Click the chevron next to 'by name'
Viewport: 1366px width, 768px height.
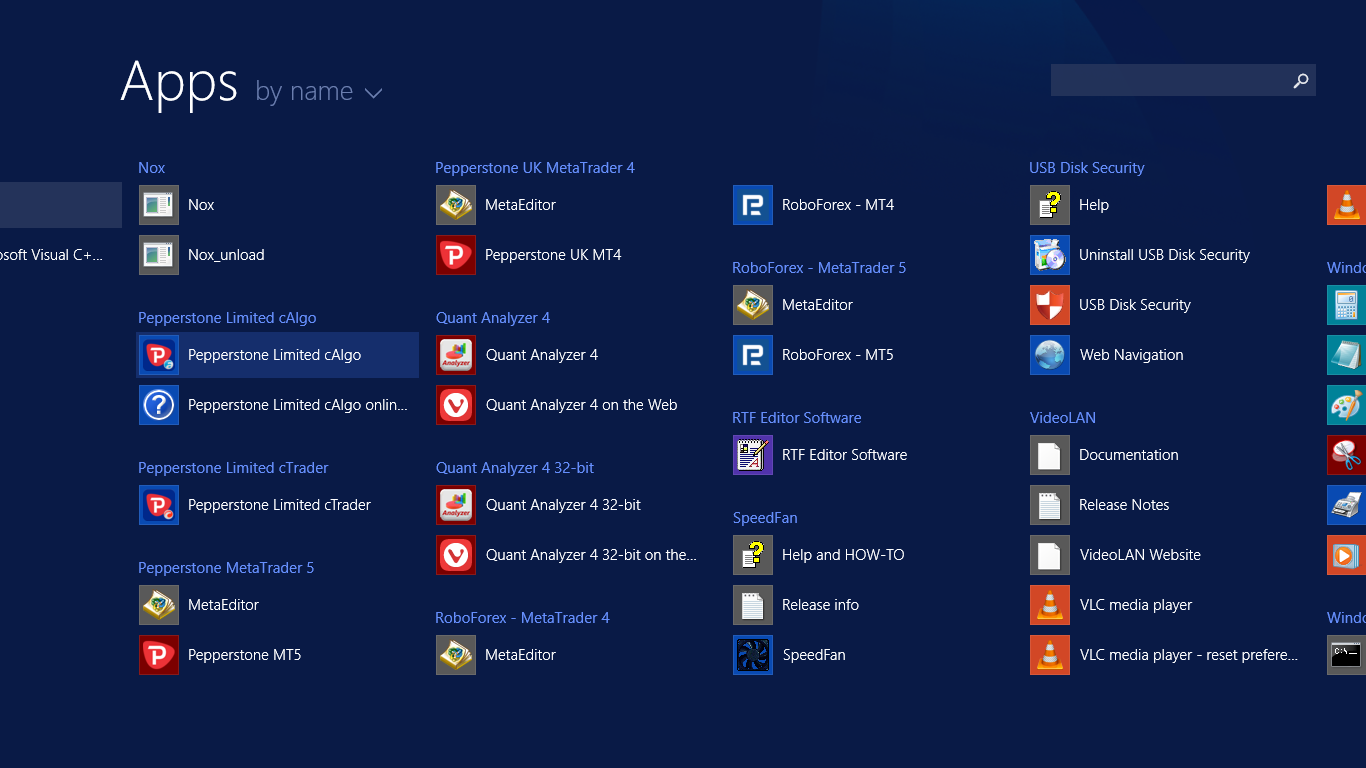coord(373,93)
